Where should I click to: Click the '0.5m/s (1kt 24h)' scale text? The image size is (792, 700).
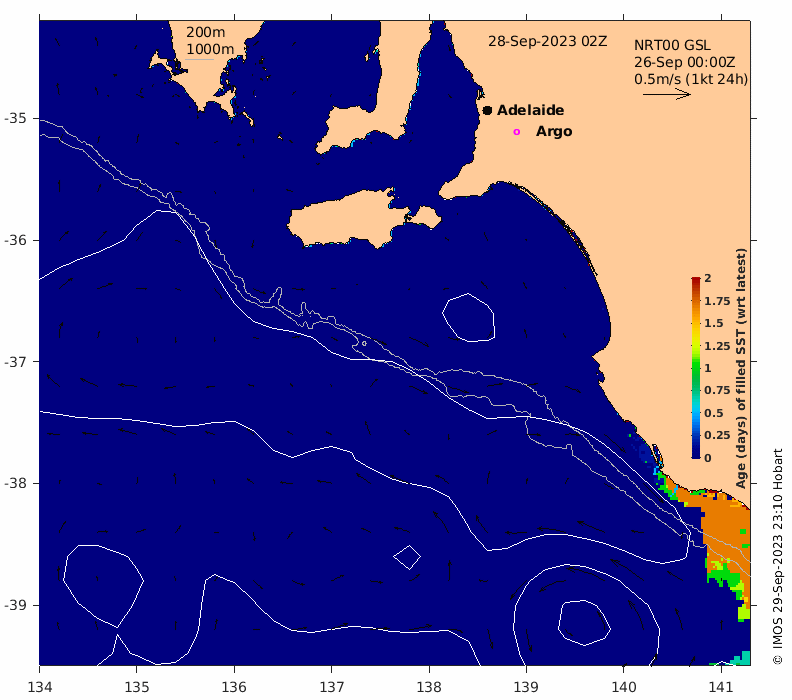691,79
